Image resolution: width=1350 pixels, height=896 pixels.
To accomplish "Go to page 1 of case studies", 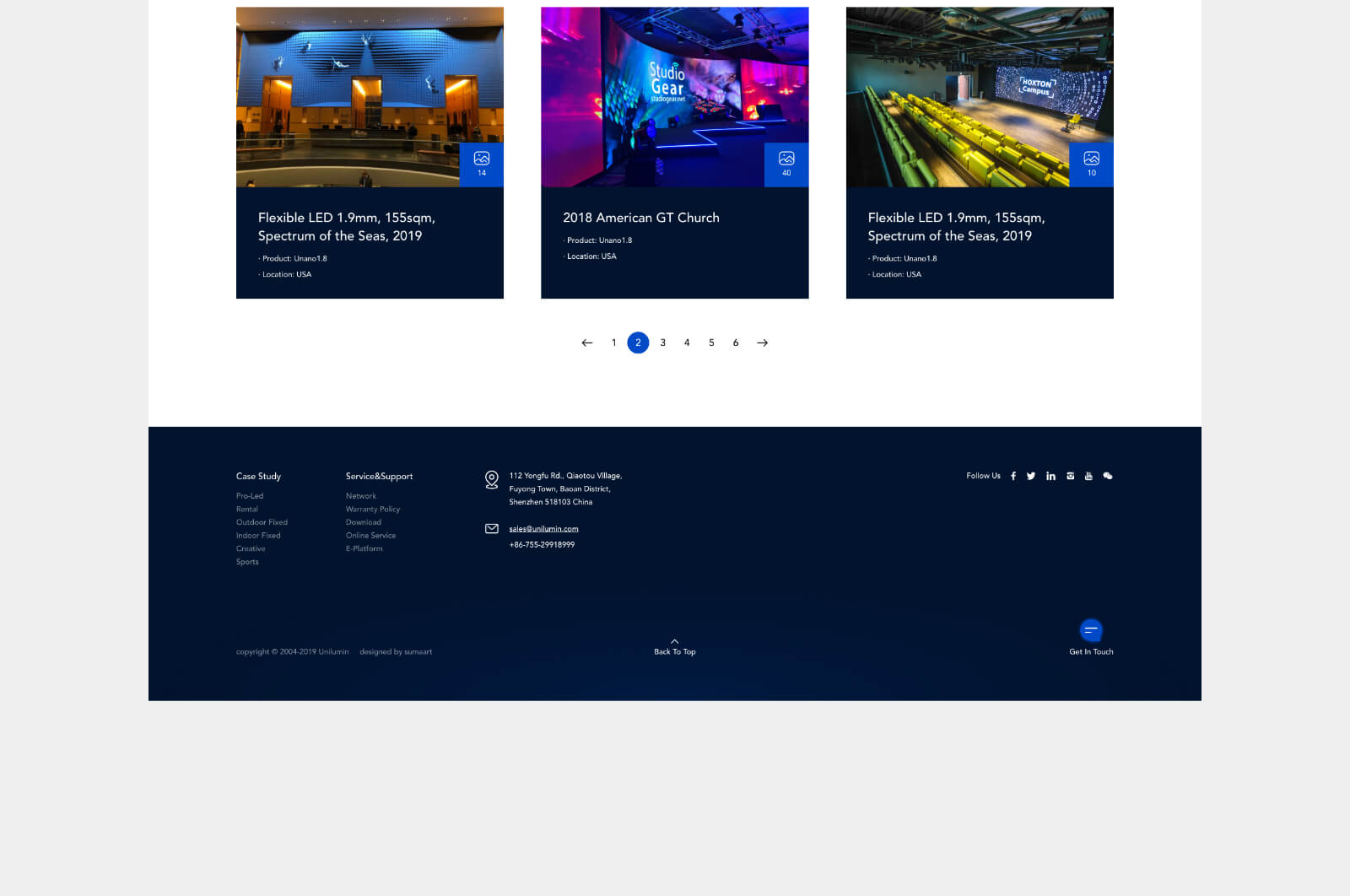I will pyautogui.click(x=613, y=343).
